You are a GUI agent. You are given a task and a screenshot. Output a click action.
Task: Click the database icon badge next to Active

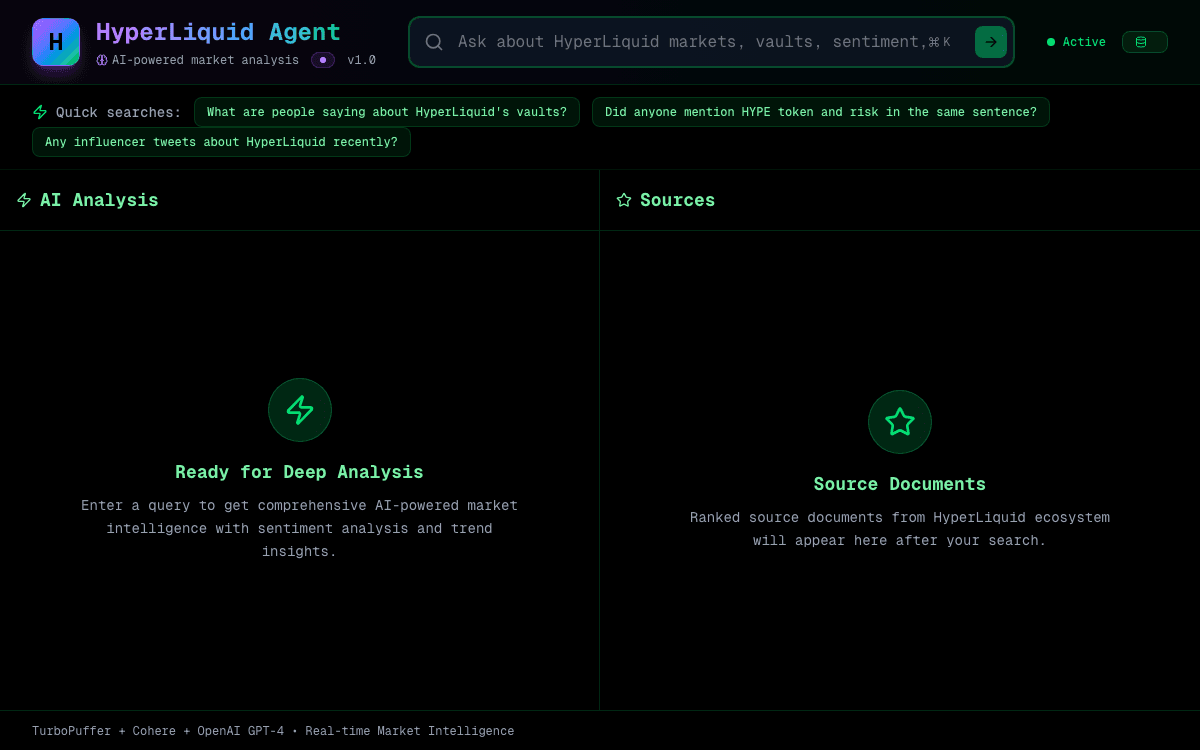click(1144, 42)
